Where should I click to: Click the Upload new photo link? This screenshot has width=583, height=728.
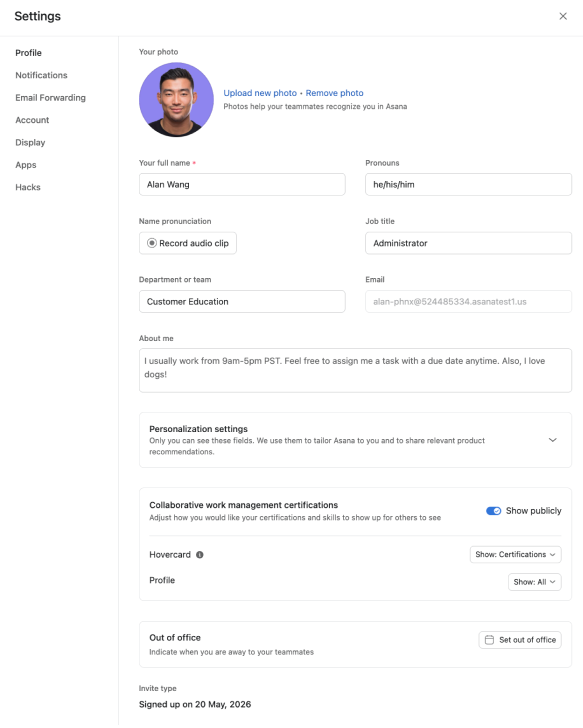pyautogui.click(x=260, y=93)
